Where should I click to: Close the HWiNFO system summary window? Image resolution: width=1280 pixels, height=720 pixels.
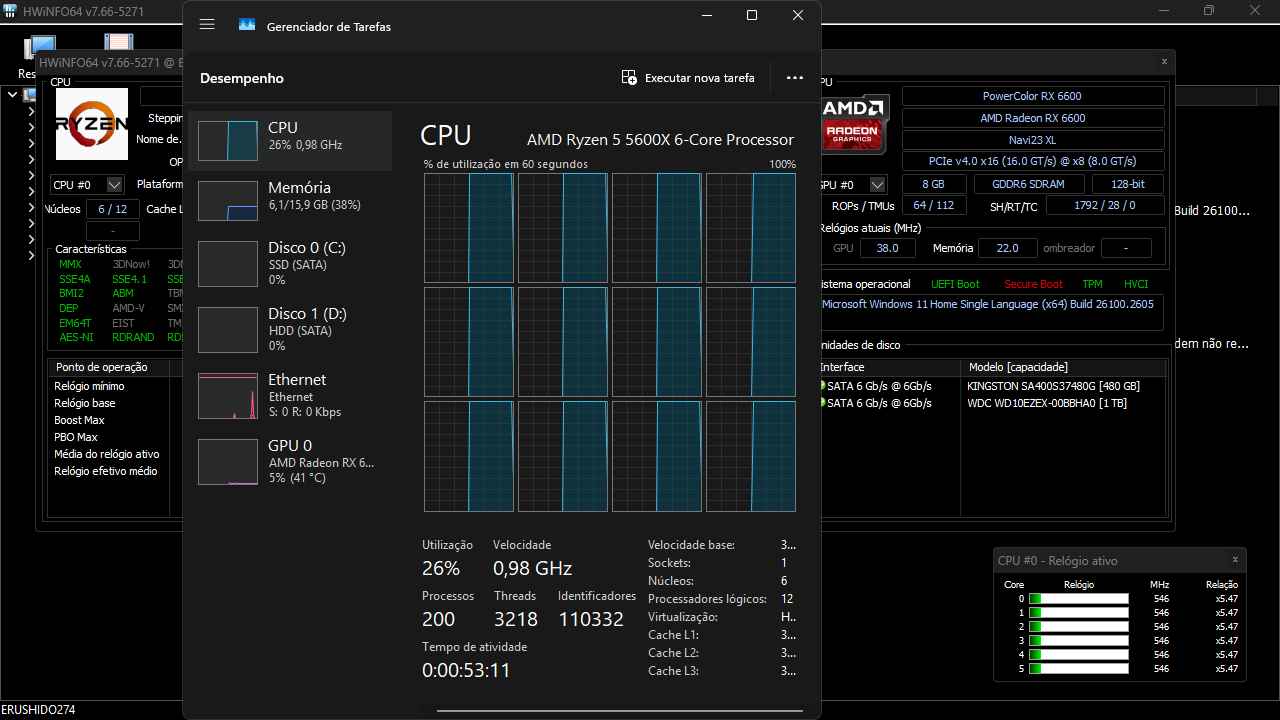point(1164,62)
